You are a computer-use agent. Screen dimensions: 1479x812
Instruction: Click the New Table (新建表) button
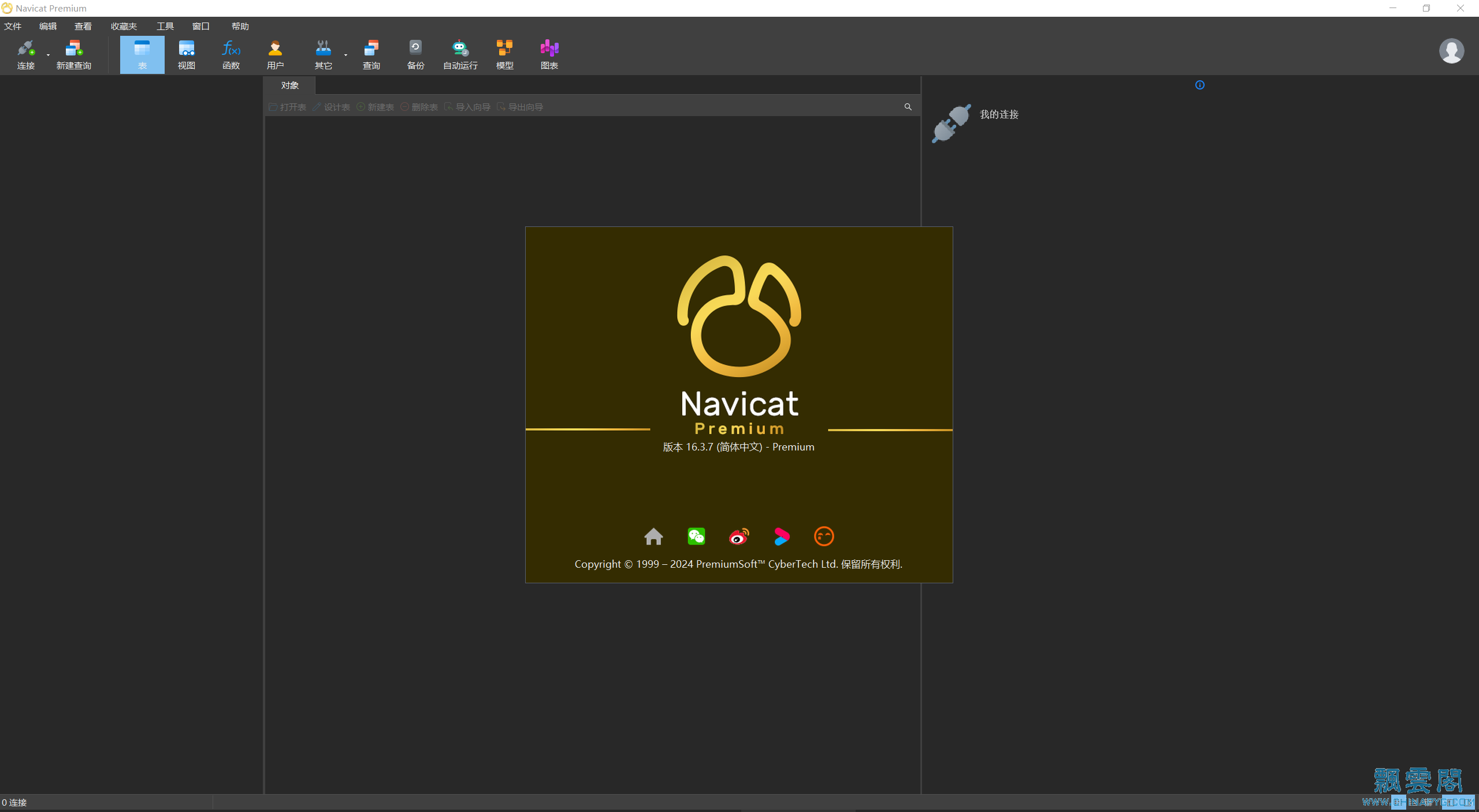[x=376, y=107]
